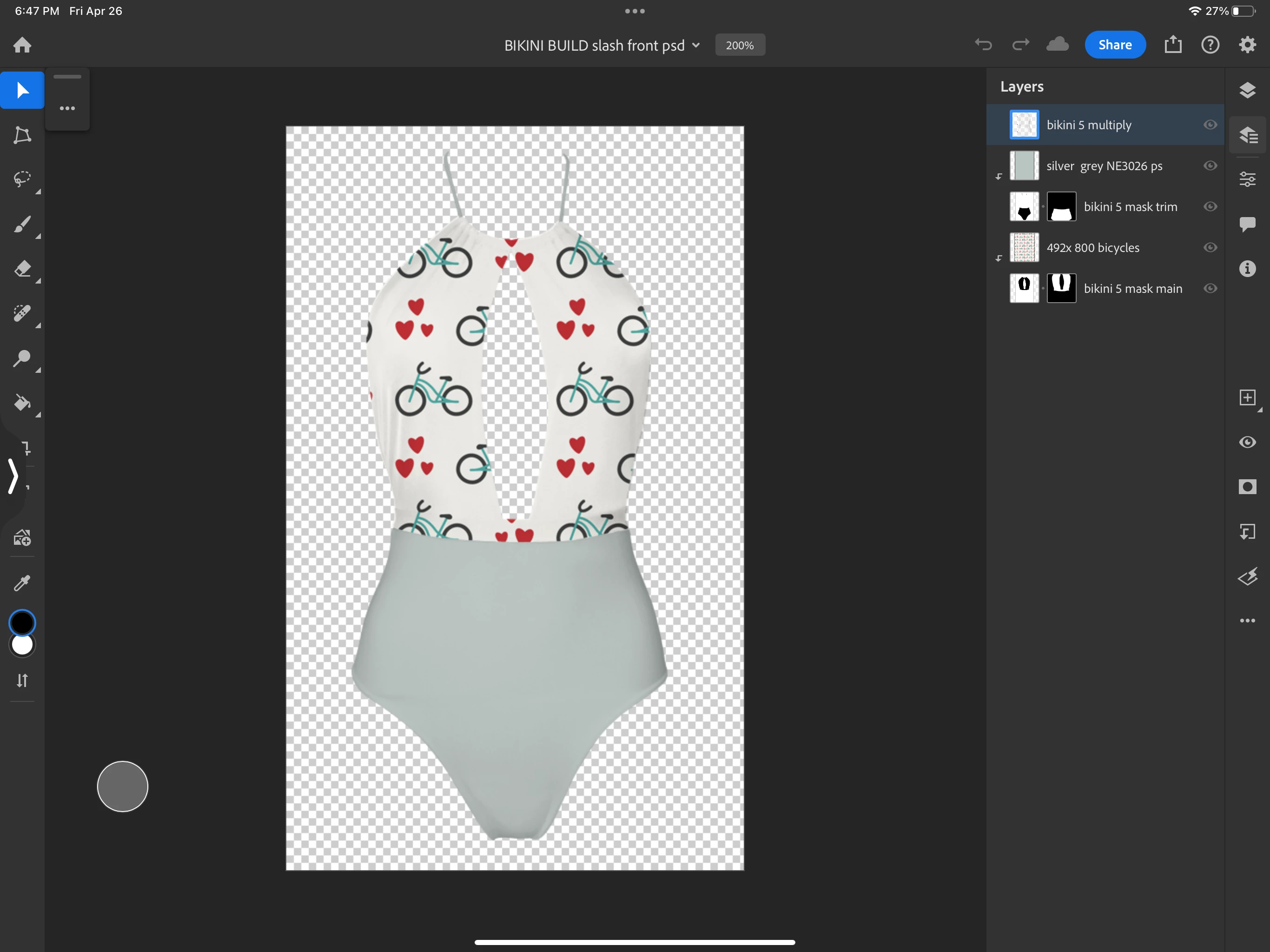Viewport: 1270px width, 952px height.
Task: Select the Brush tool
Action: (x=22, y=224)
